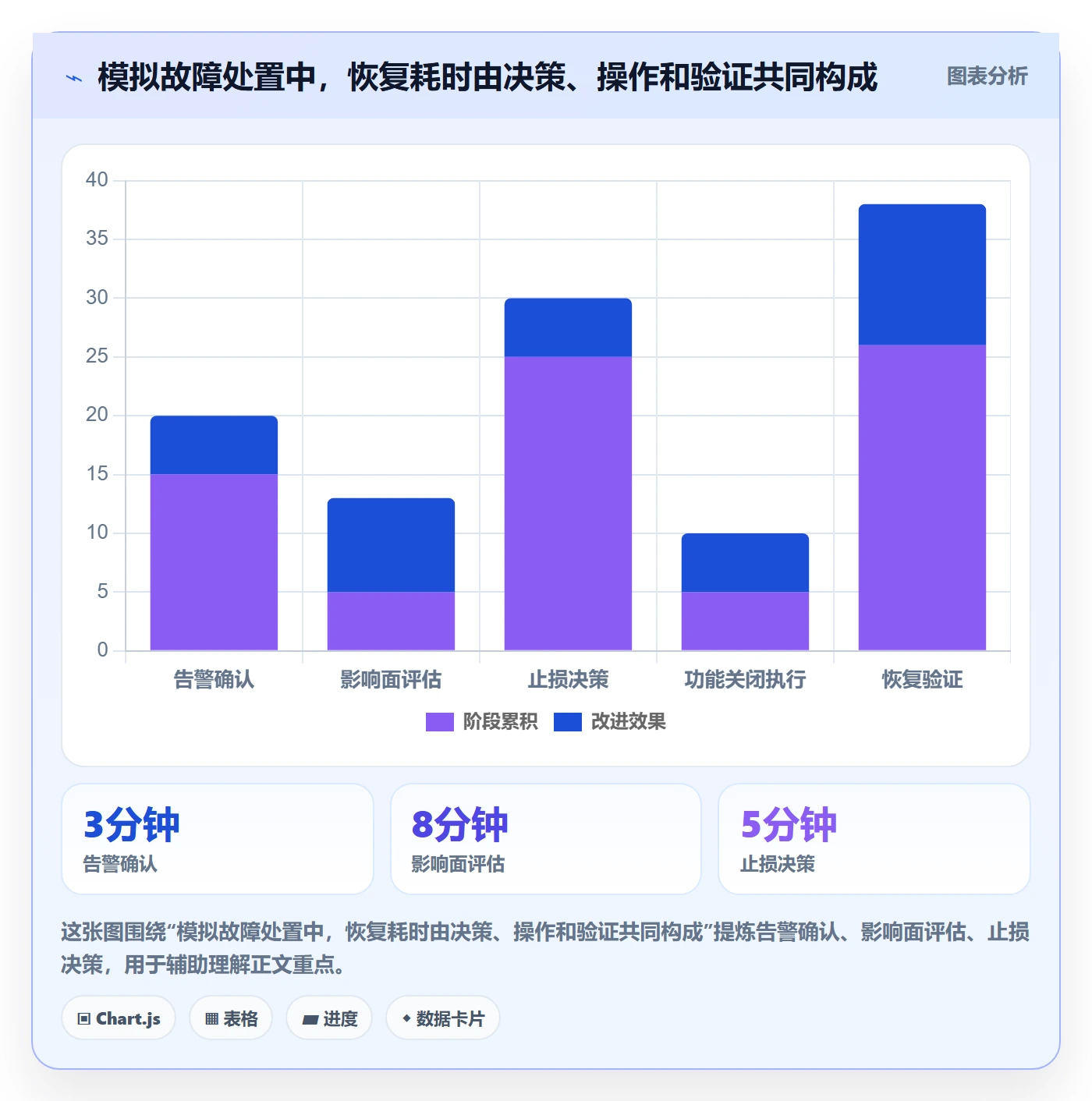Click the y-axis value 10
The image size is (1092, 1101).
point(97,533)
